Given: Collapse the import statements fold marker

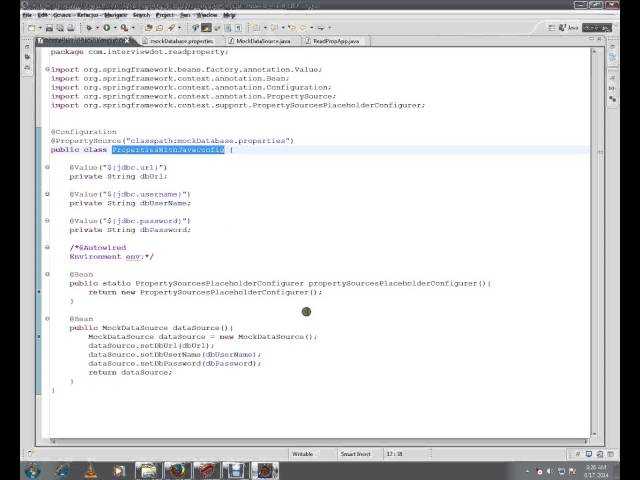Looking at the screenshot, I should [x=47, y=69].
